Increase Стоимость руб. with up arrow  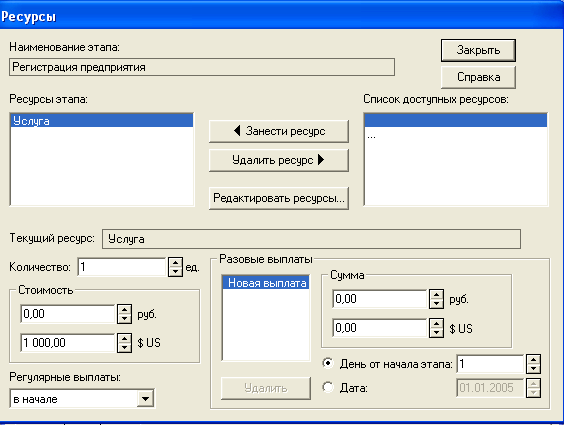tap(124, 309)
